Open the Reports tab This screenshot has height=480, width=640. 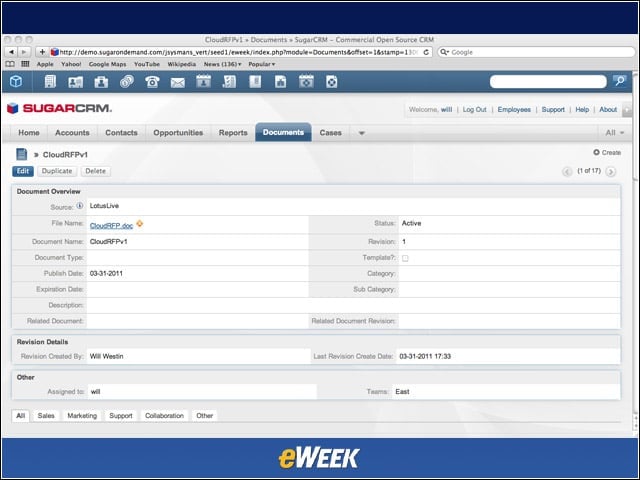[x=233, y=133]
